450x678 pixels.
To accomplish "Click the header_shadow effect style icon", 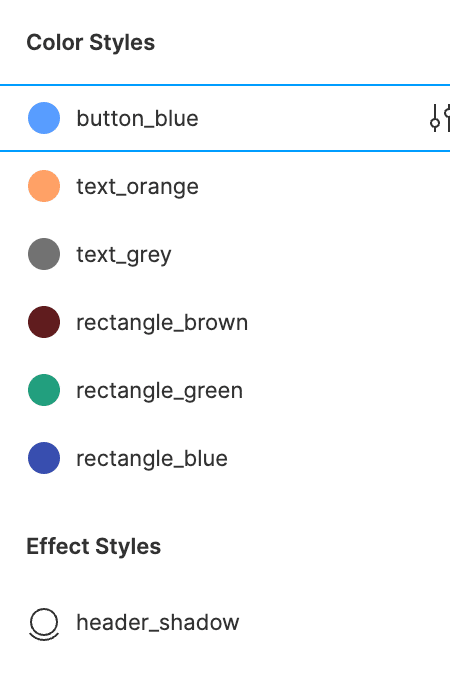I will 44,624.
